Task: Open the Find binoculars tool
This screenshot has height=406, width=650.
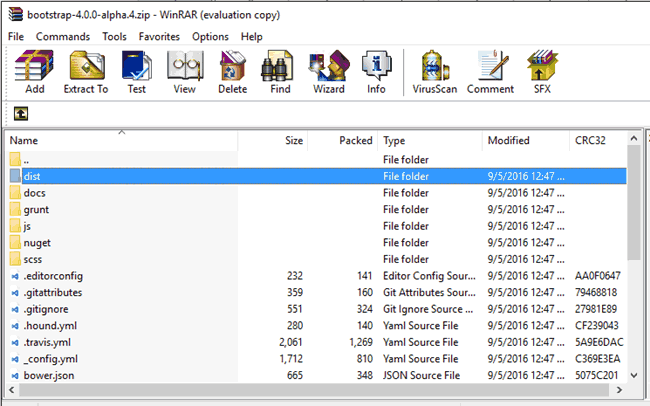Action: pos(280,72)
